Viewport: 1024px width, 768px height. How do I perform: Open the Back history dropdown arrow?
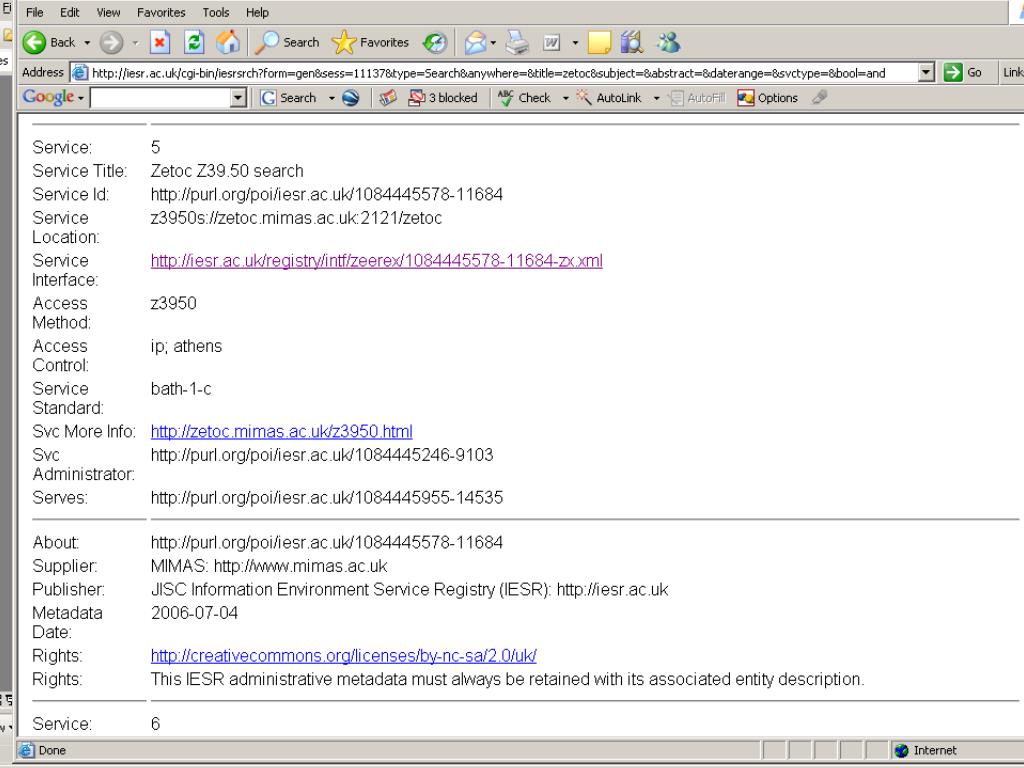87,42
